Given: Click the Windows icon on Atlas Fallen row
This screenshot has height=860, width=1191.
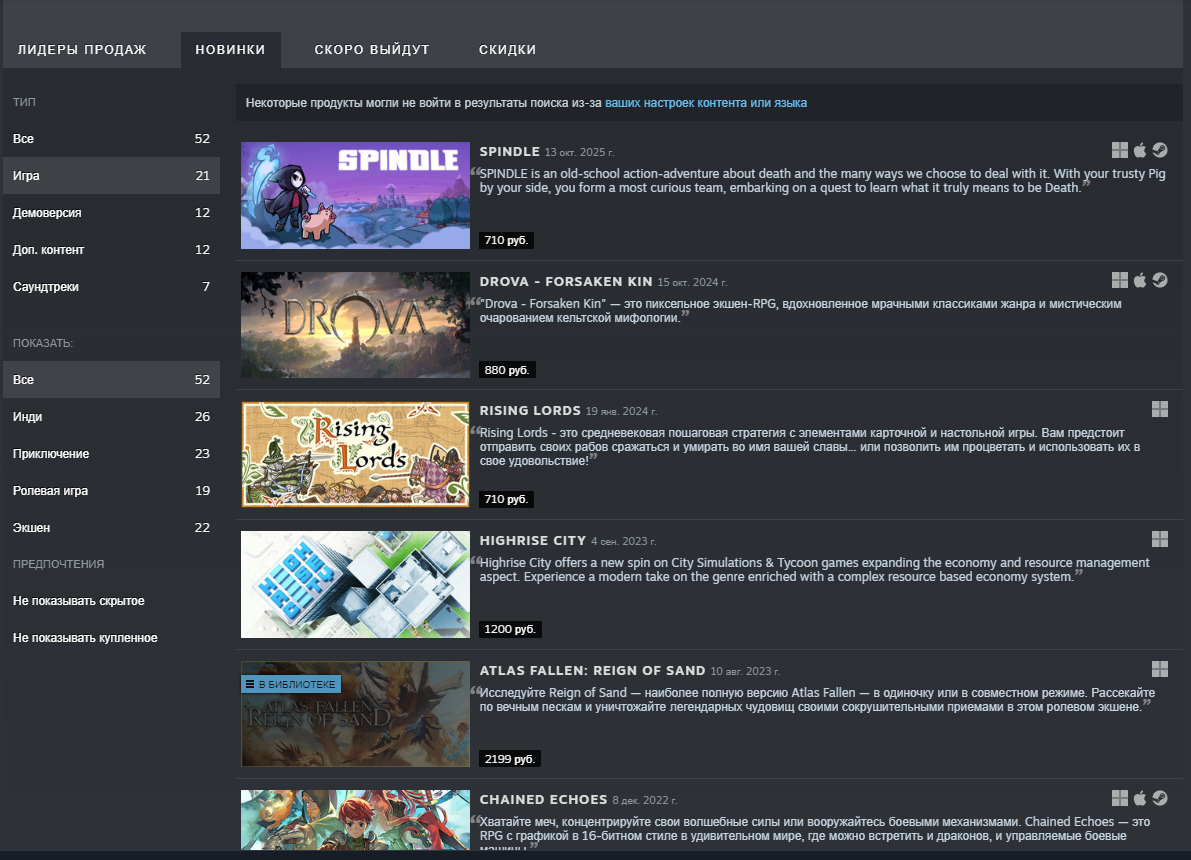Looking at the screenshot, I should pos(1159,669).
